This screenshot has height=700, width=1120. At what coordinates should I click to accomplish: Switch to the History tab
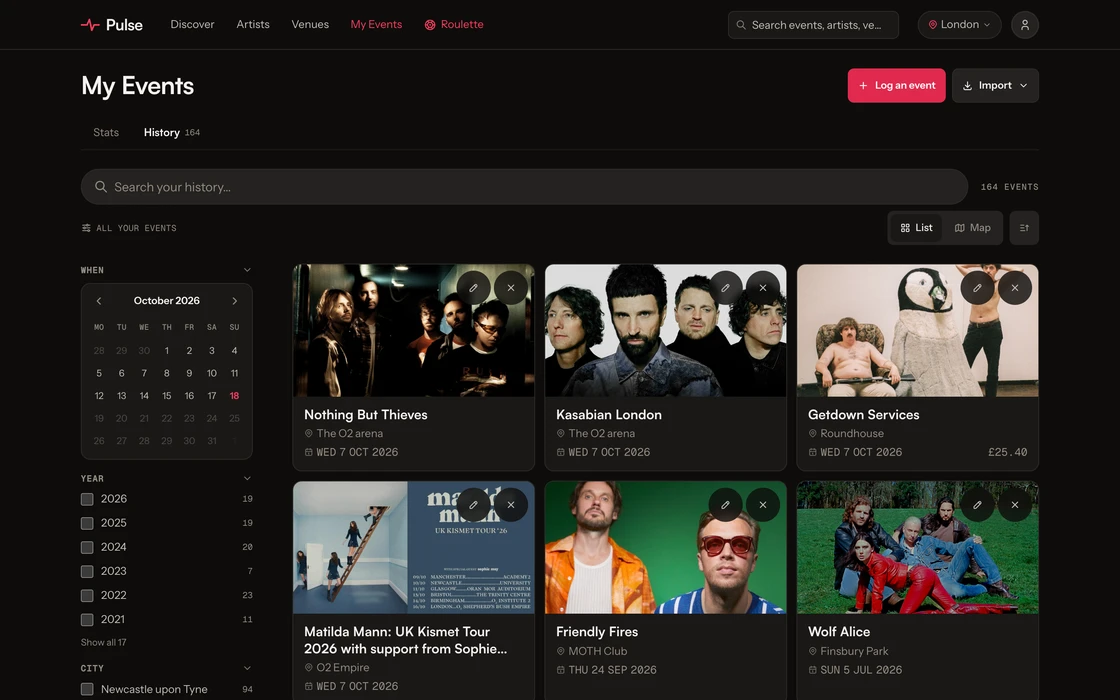pos(171,132)
